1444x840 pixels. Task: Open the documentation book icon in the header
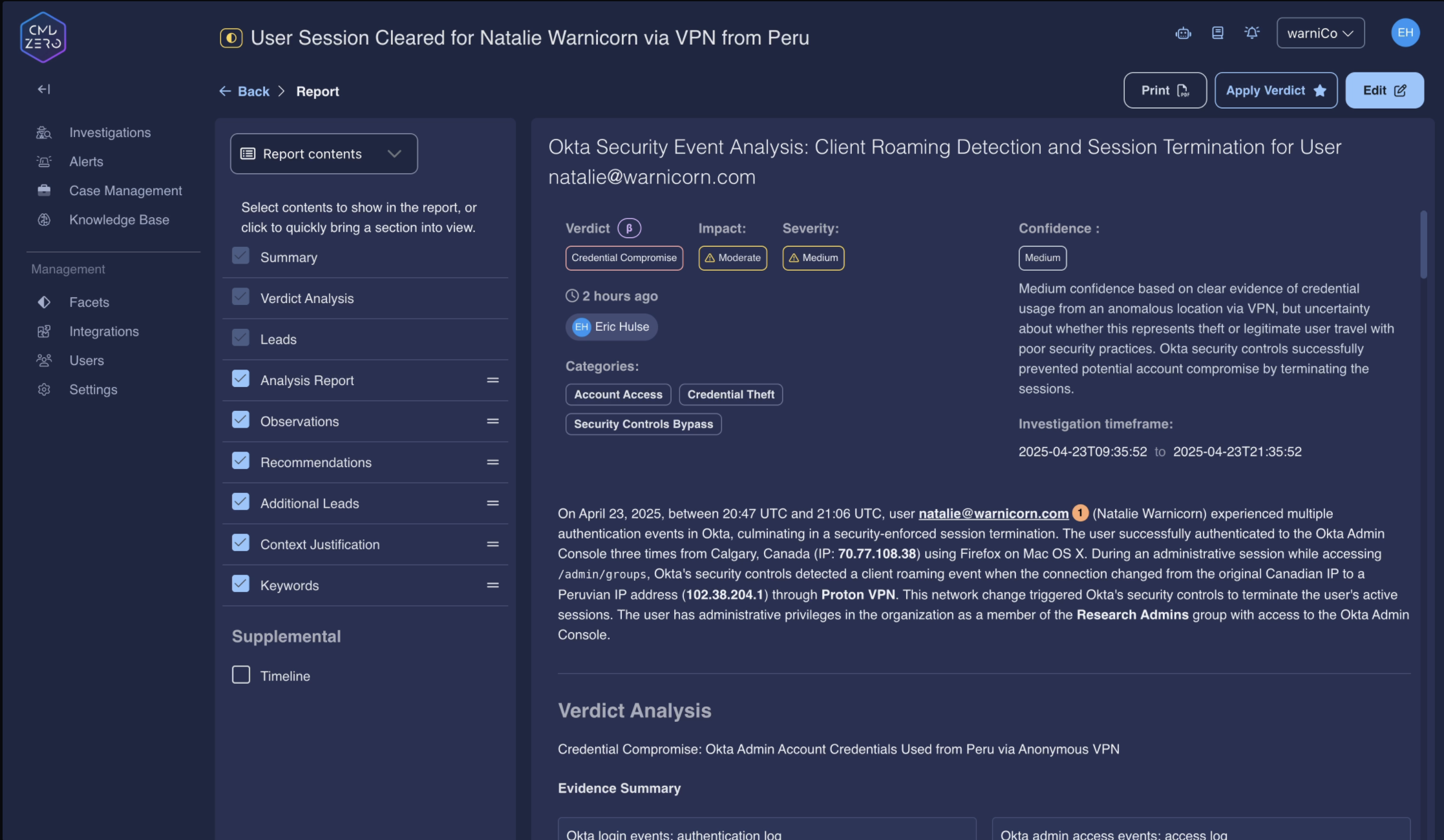(1217, 33)
